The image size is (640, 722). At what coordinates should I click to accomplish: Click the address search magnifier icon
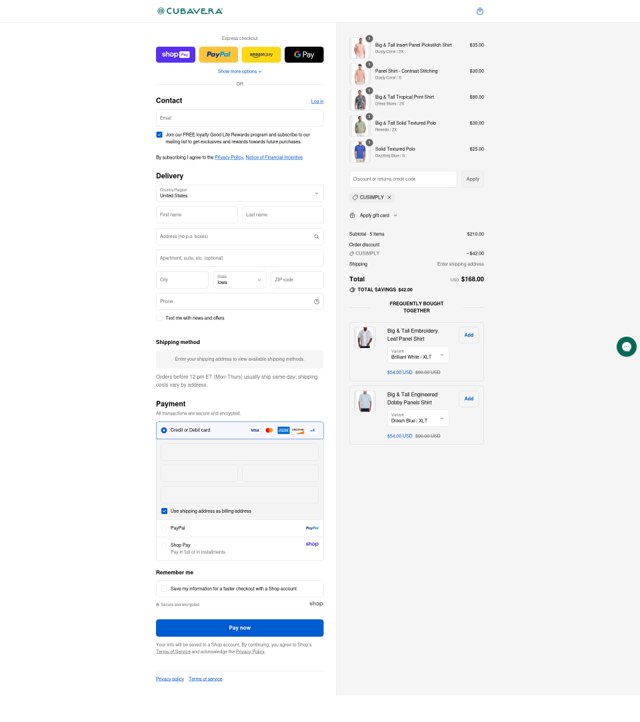[316, 237]
